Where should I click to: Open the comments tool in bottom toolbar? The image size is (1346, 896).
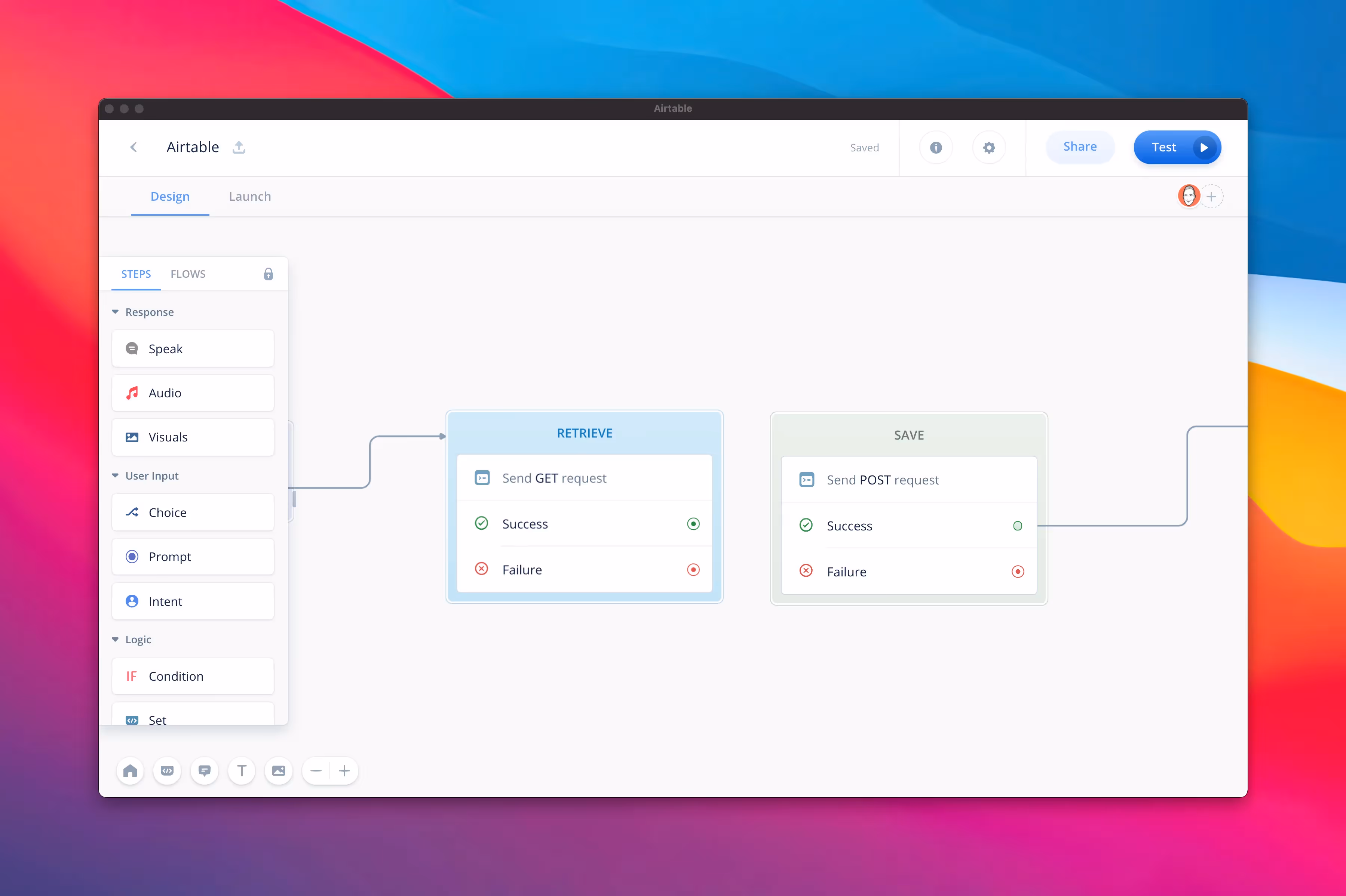(x=204, y=771)
